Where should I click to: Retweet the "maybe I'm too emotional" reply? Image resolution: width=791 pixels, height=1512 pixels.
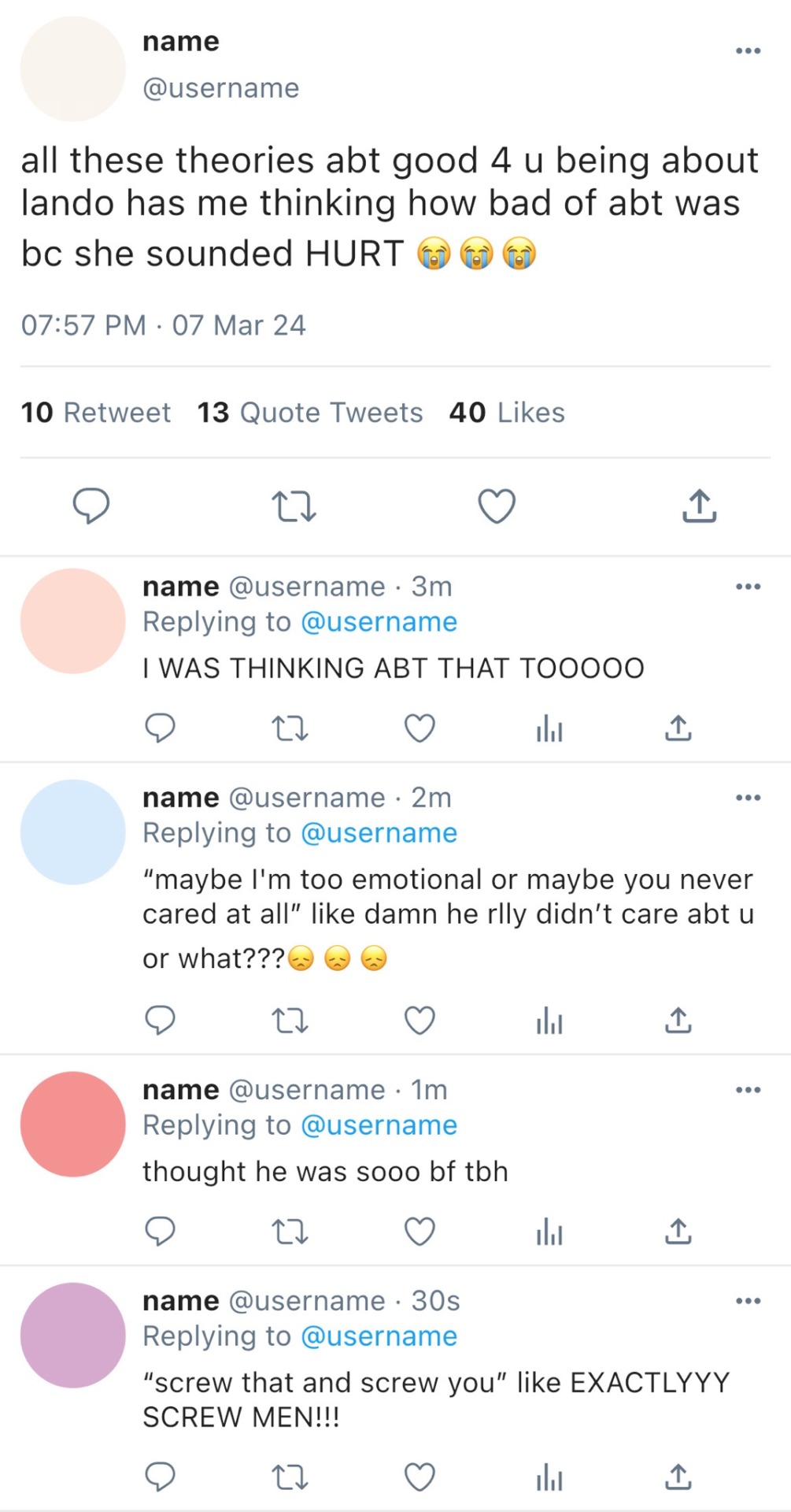pyautogui.click(x=289, y=1021)
